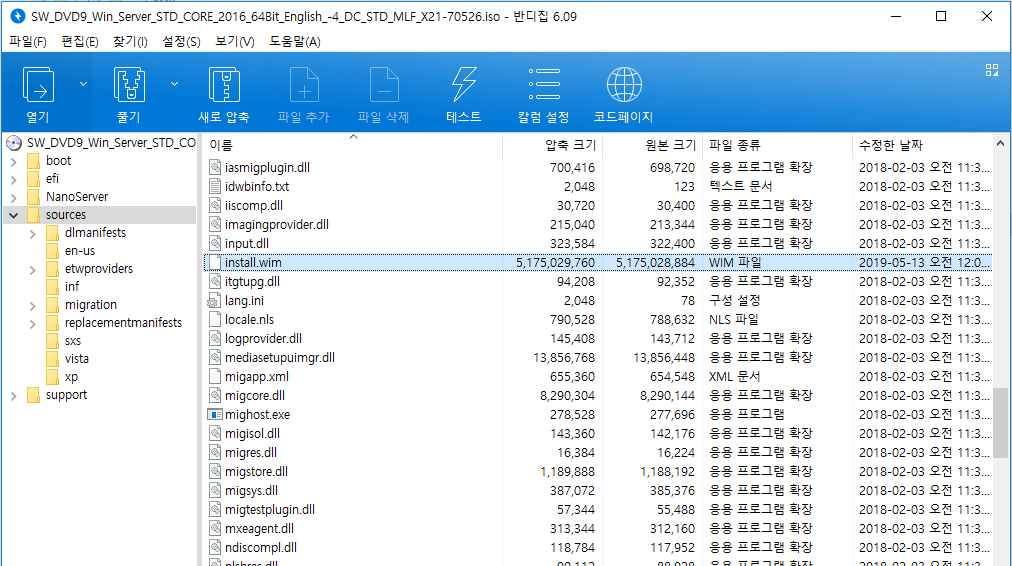Click the Add File (파일 추가) icon
Image resolution: width=1012 pixels, height=566 pixels.
[x=304, y=85]
